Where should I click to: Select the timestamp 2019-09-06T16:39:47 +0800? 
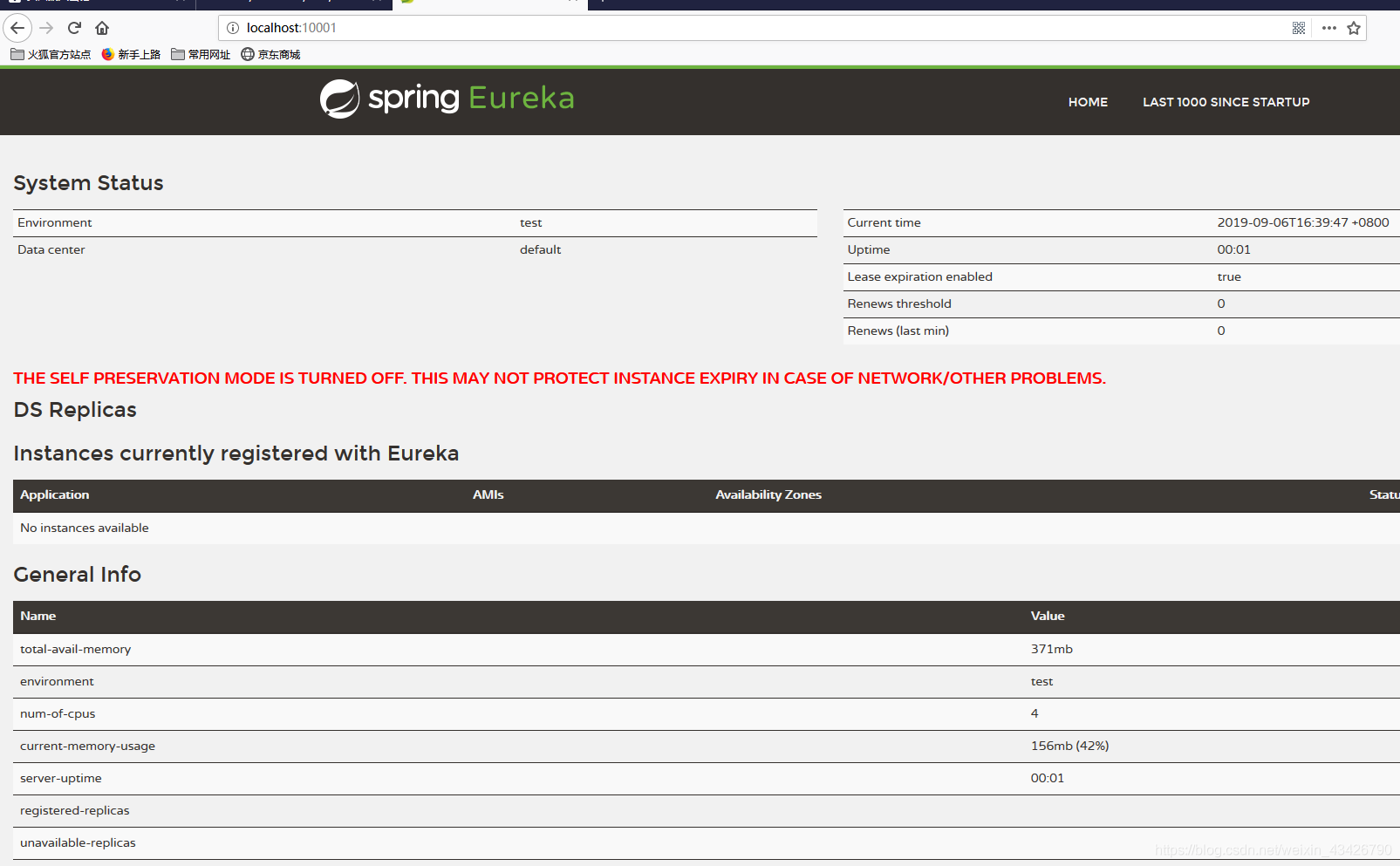tap(1302, 222)
